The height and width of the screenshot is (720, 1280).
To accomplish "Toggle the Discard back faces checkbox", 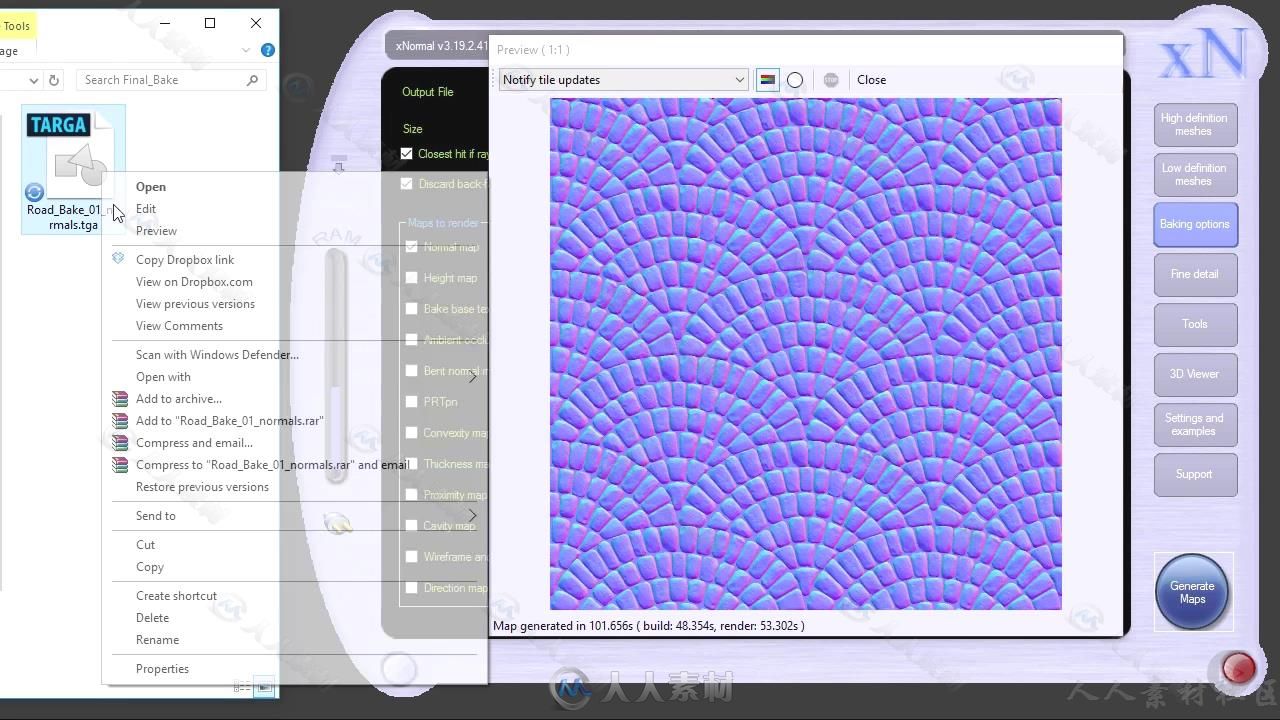I will point(406,184).
